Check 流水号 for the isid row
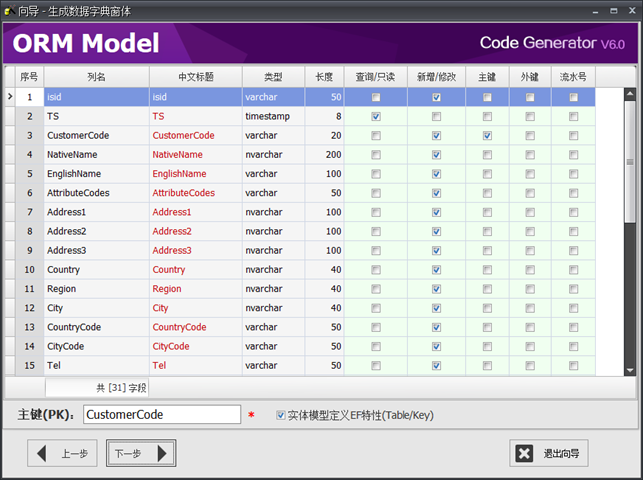 (x=573, y=97)
